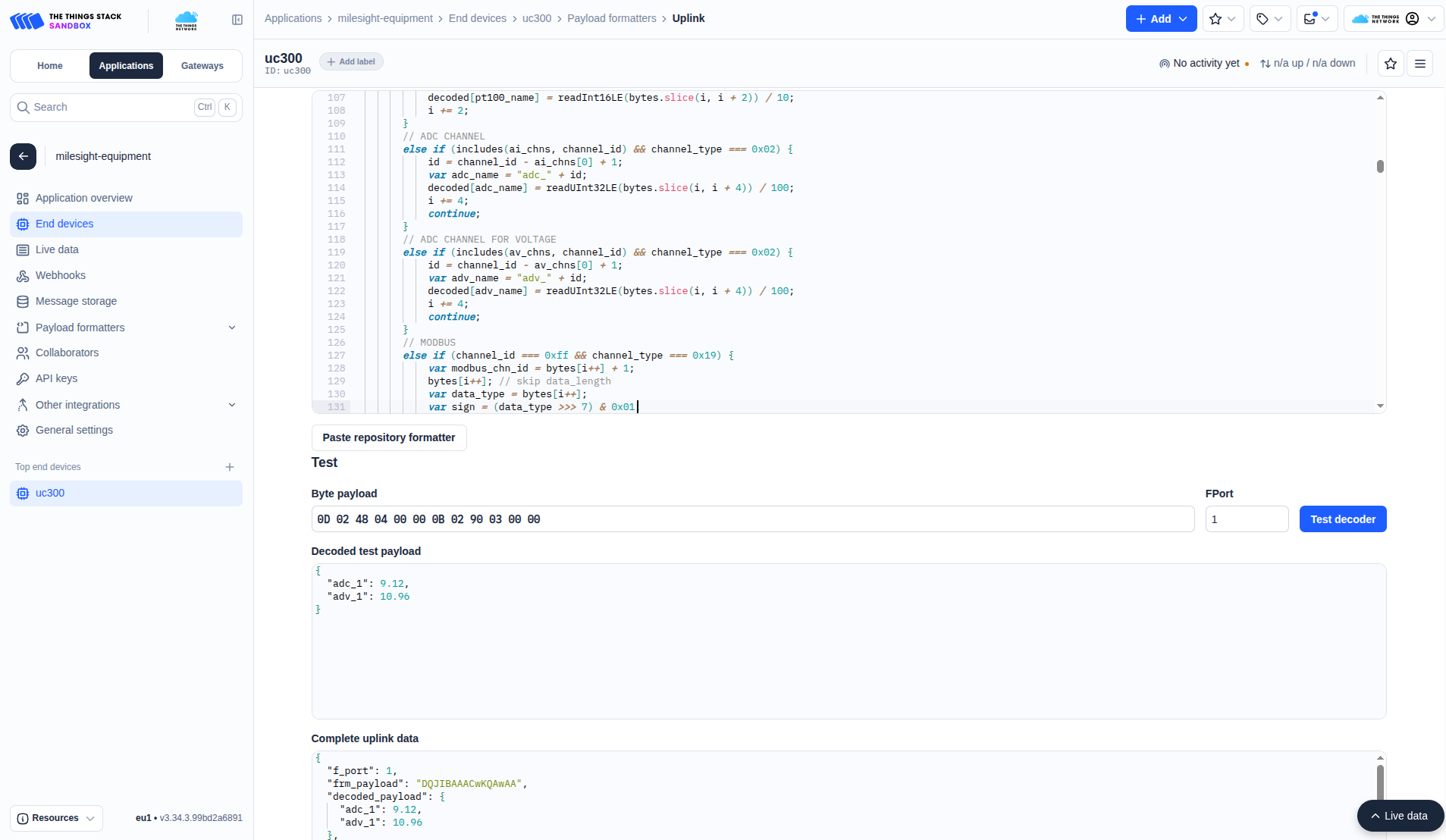
Task: Switch to the Gateways tab
Action: pos(202,66)
